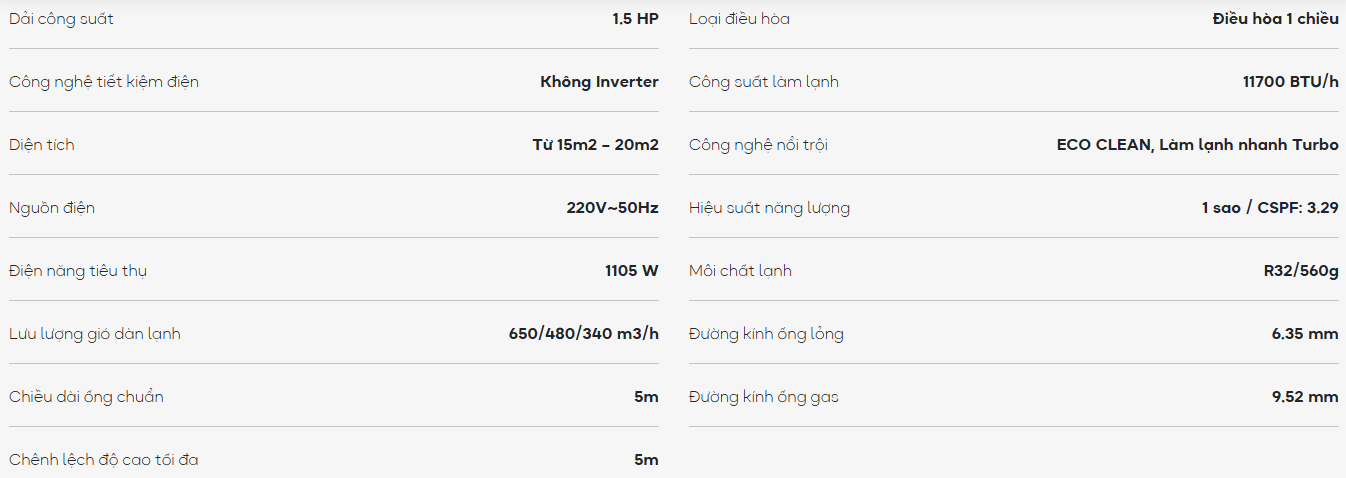Image resolution: width=1346 pixels, height=478 pixels.
Task: Click the "Đường kính ống gas" label
Action: click(763, 397)
